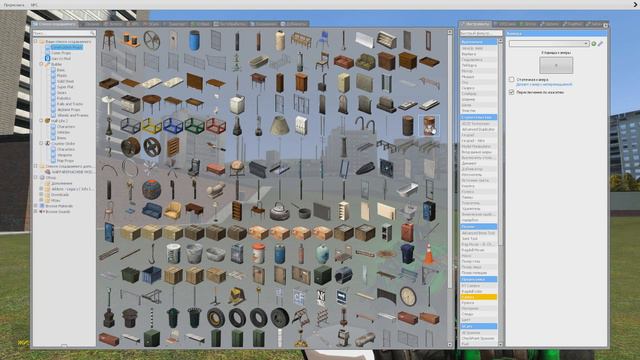Open the spawnlists tab
Image resolution: width=640 pixels, height=360 pixels.
[55, 24]
